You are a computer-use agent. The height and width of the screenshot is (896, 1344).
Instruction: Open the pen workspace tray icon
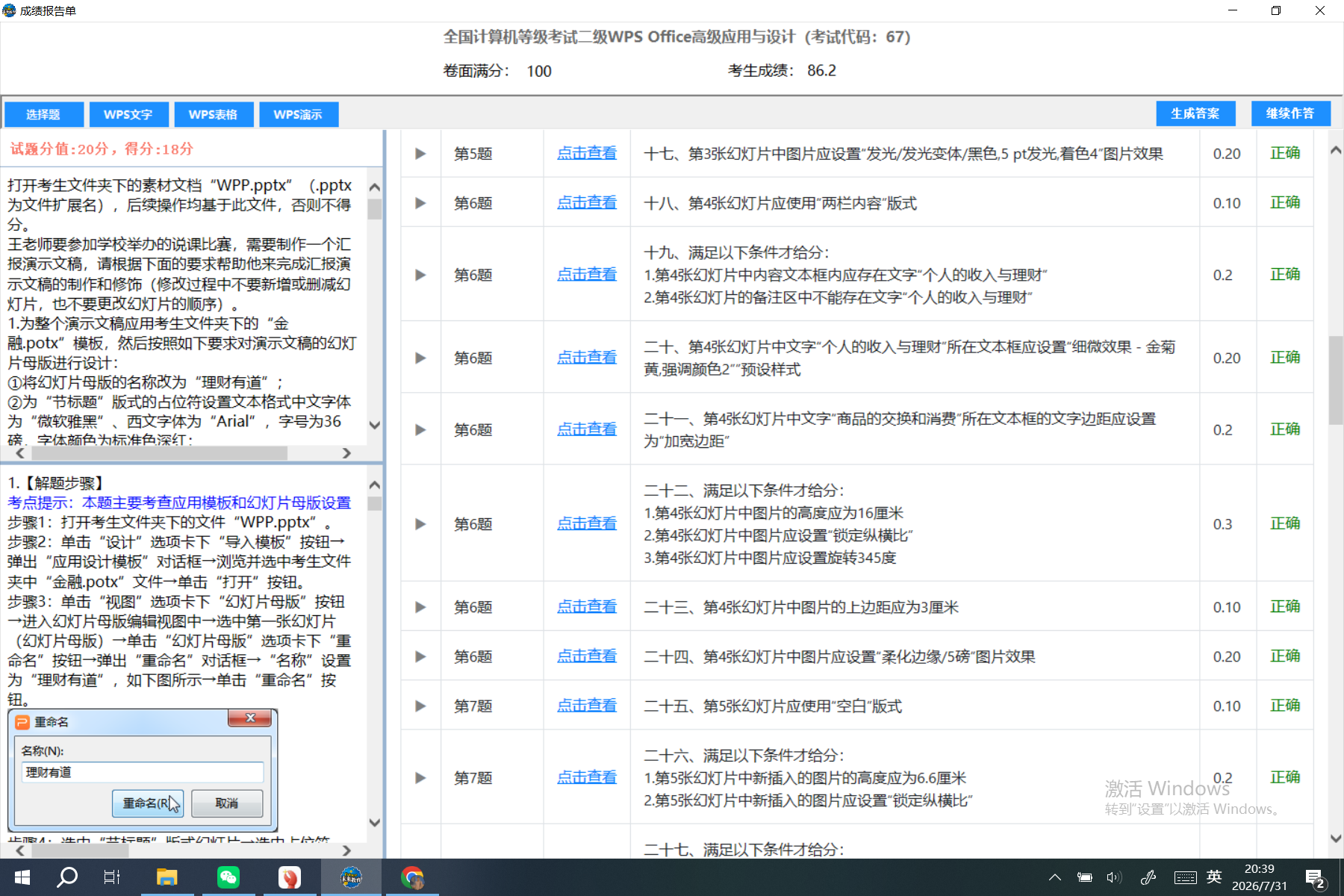point(1148,877)
